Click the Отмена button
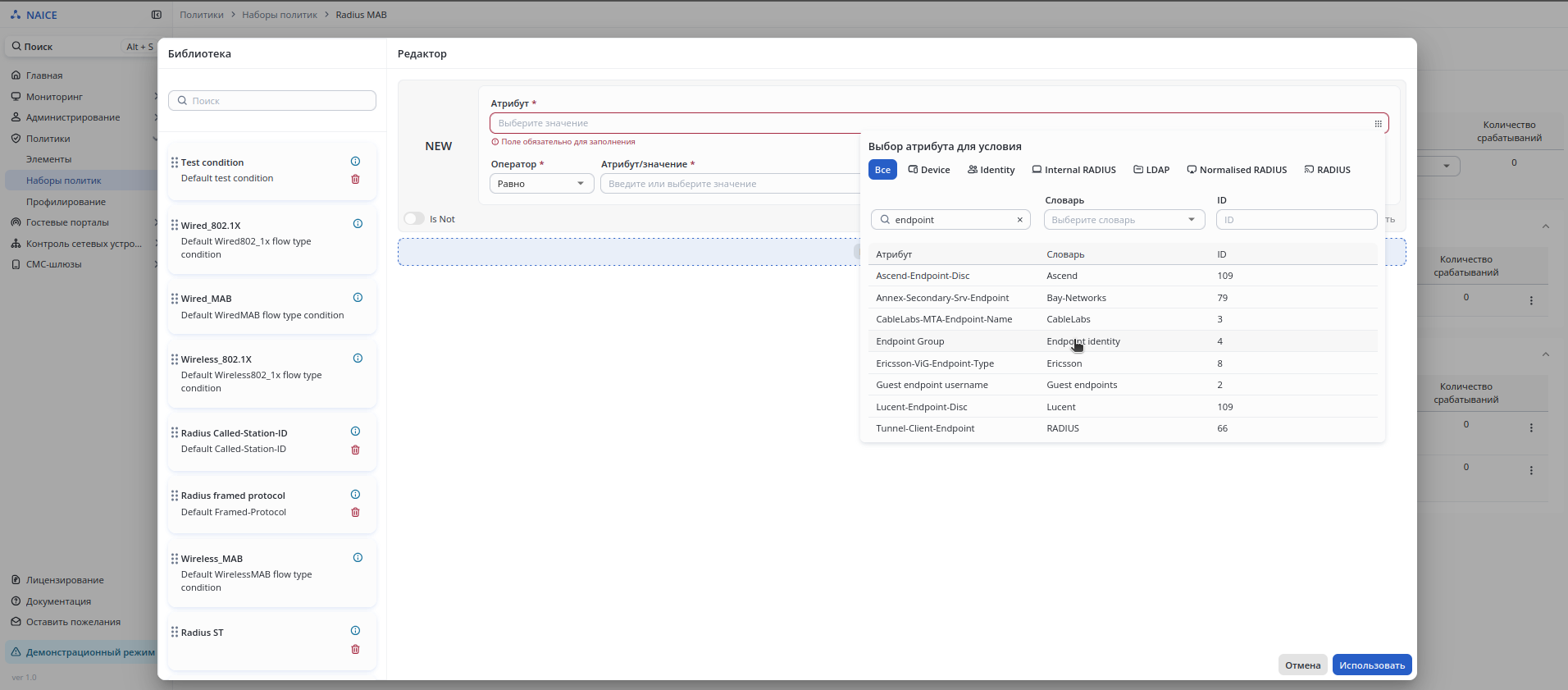Screen dimensions: 1568x690 point(1302,665)
